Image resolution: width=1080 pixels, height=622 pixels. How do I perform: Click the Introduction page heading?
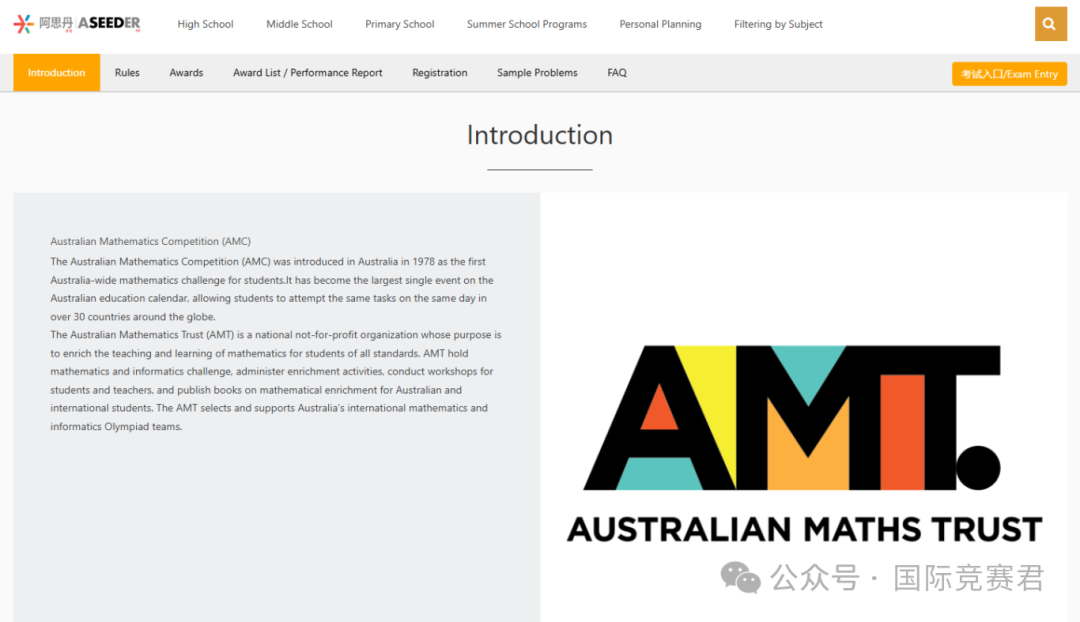tap(539, 135)
